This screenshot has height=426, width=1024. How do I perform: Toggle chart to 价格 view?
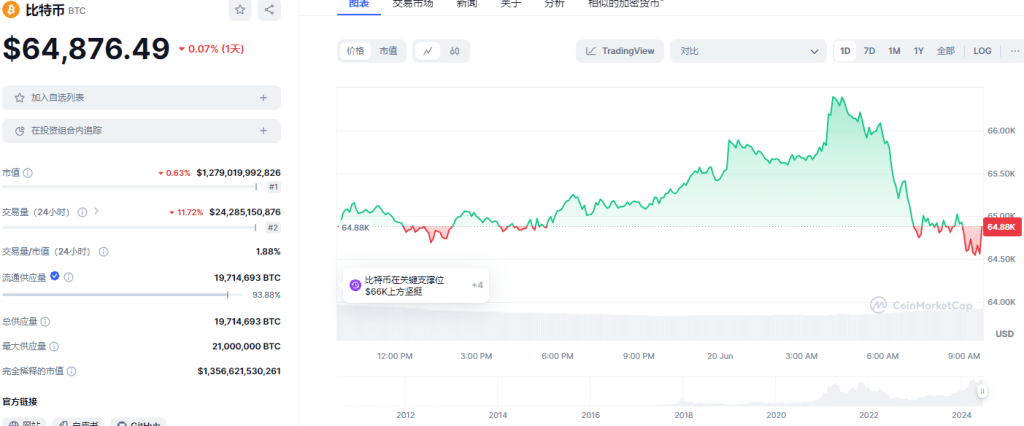(x=356, y=51)
